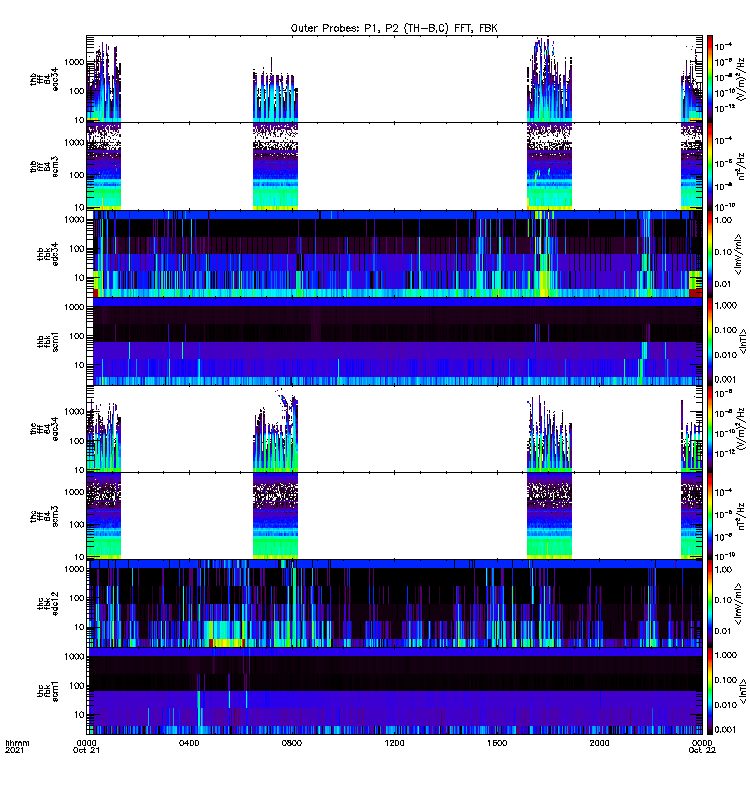Click the "1200" time axis label
The width and height of the screenshot is (750, 800).
coord(394,743)
